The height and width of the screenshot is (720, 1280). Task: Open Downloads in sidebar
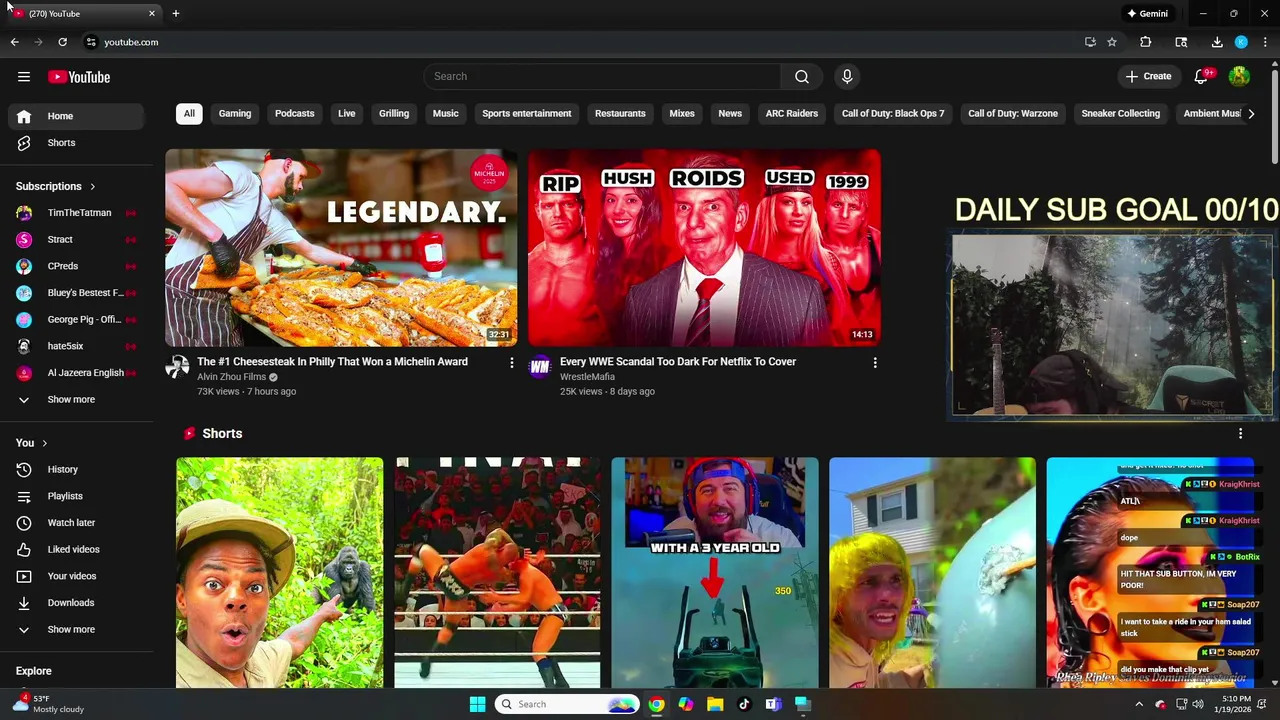(76, 603)
